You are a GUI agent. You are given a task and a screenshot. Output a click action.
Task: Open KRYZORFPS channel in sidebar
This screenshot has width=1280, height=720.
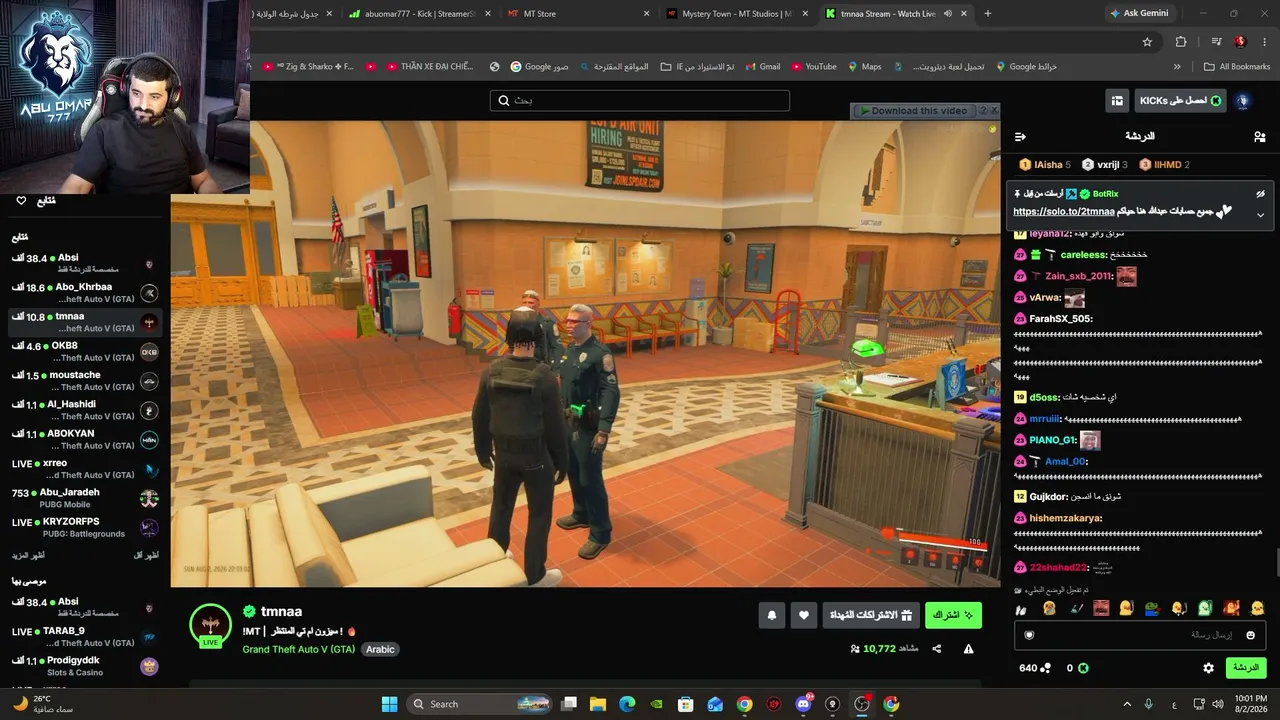(x=85, y=528)
